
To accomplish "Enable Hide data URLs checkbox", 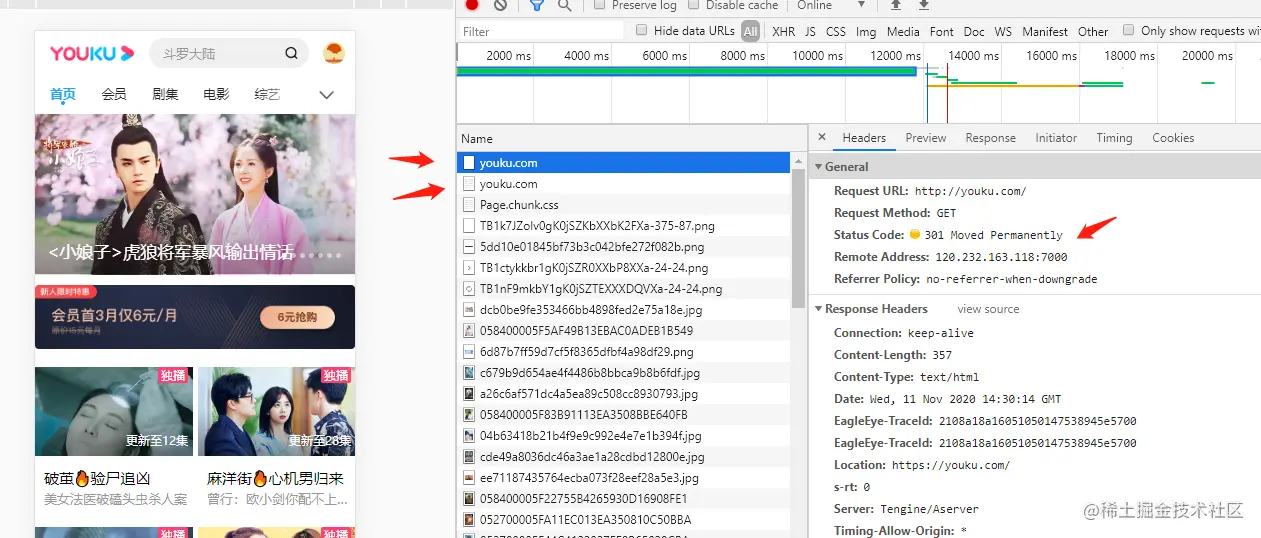I will [642, 31].
